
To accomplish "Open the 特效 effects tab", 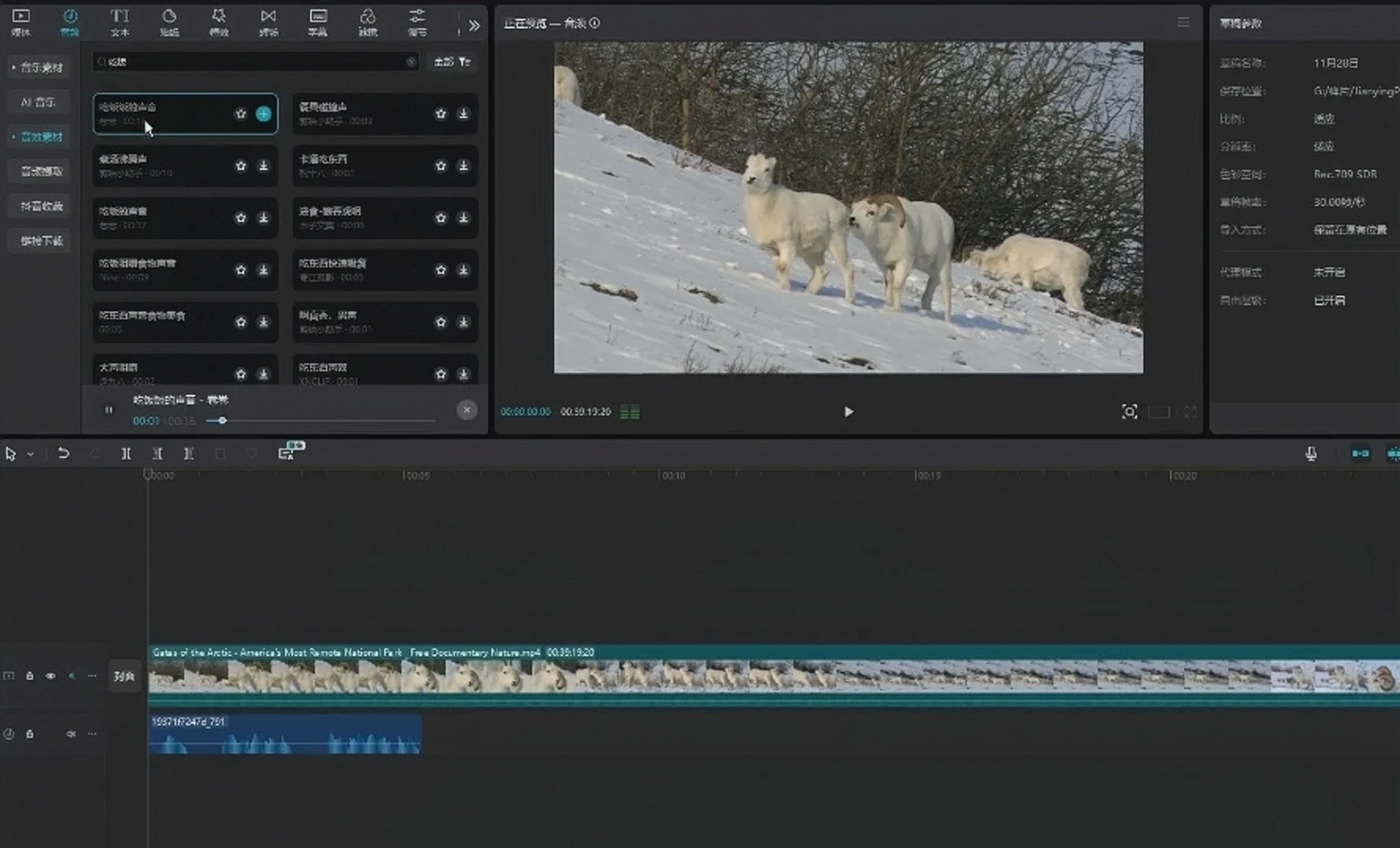I will tap(218, 22).
